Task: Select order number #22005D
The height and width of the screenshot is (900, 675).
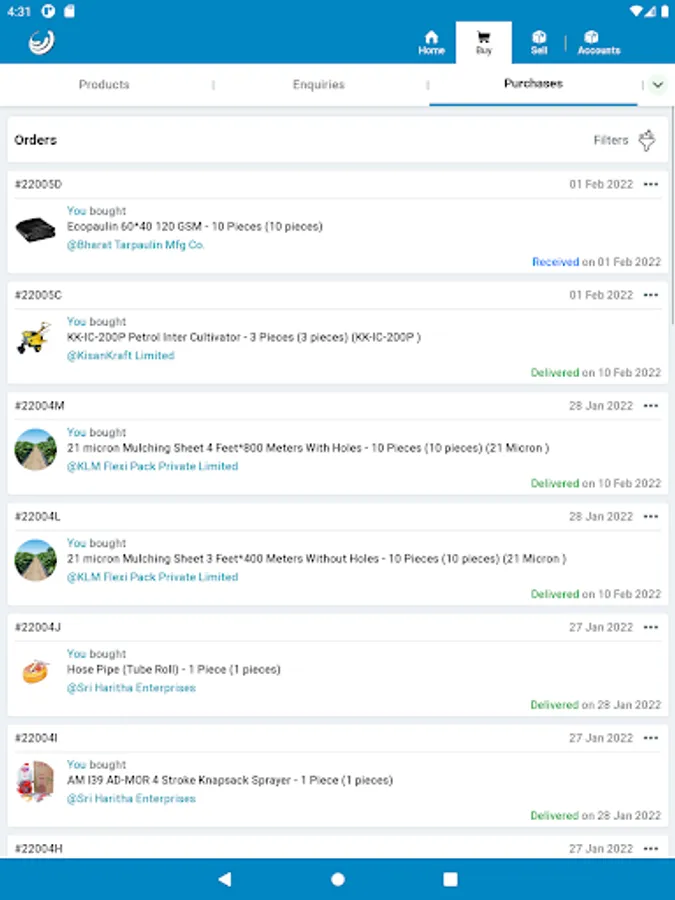Action: point(38,184)
